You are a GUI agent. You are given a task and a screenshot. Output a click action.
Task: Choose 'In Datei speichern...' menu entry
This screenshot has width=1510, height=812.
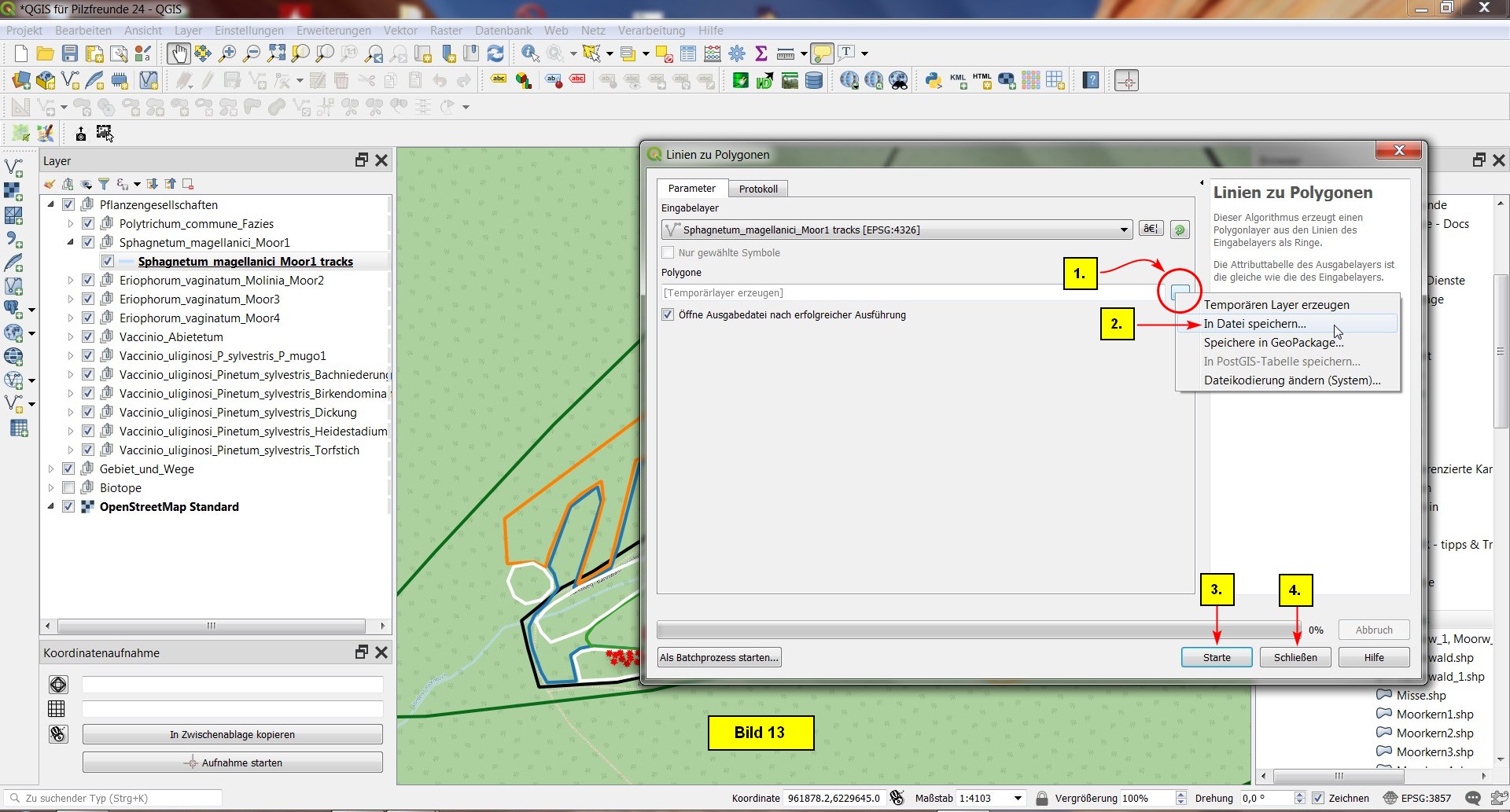point(1254,324)
